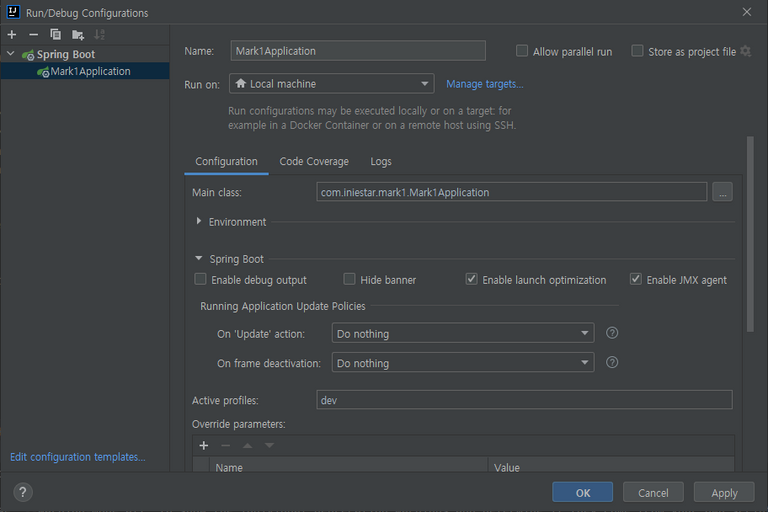Check Store as project file
The height and width of the screenshot is (512, 768).
[637, 51]
